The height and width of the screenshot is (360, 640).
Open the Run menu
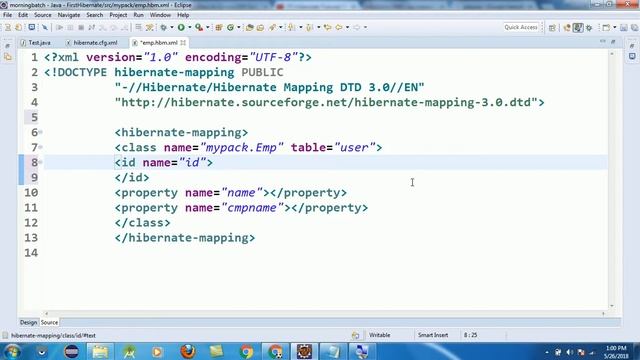138,15
